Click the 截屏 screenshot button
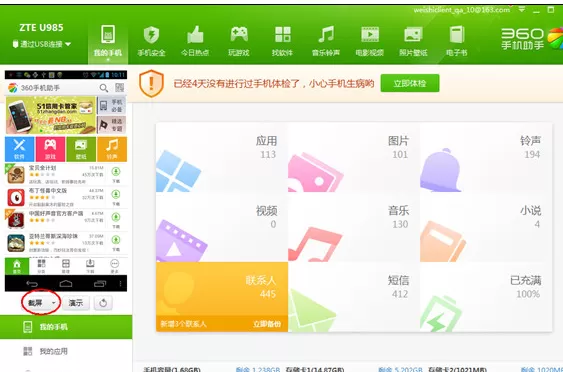This screenshot has width=563, height=372. click(x=36, y=303)
